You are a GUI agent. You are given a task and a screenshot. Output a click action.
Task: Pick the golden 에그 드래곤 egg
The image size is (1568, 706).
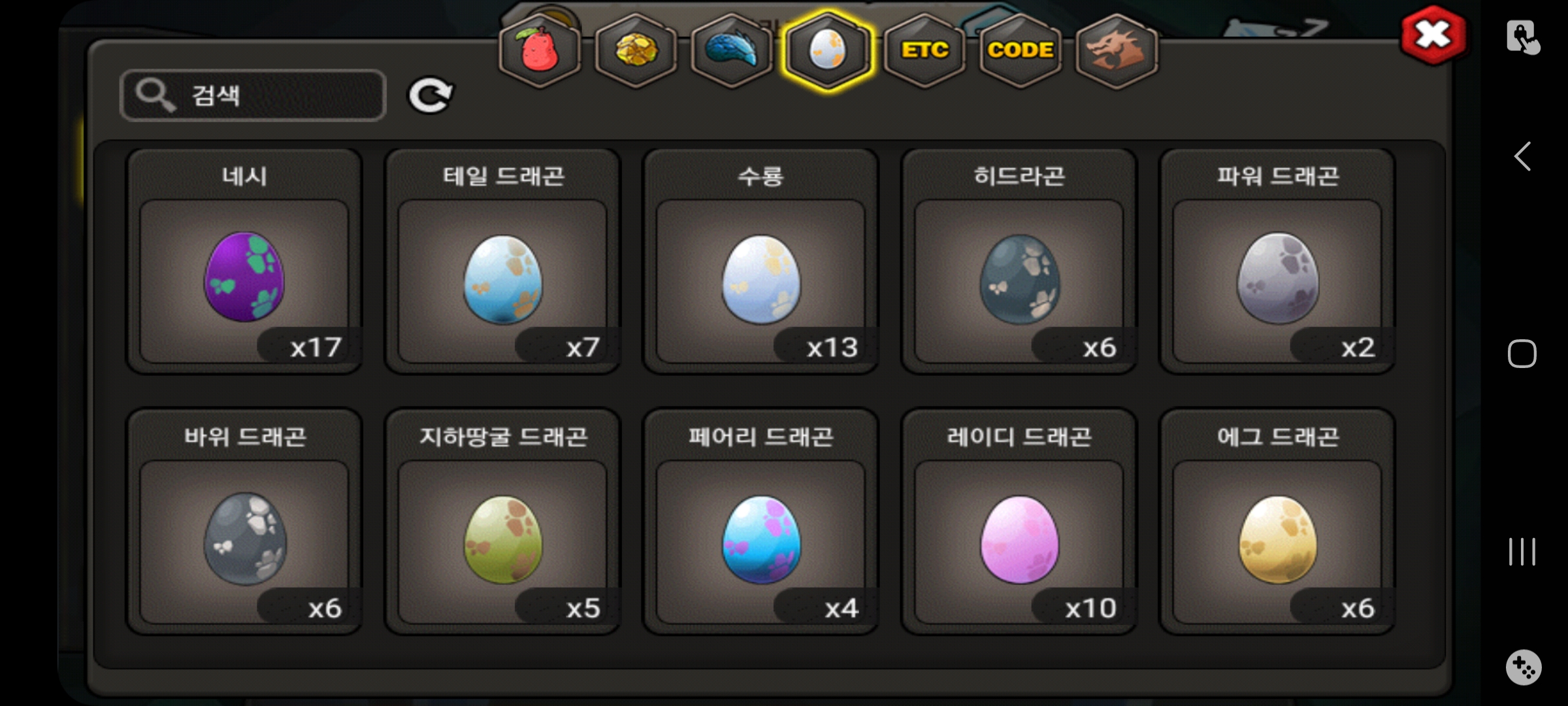pos(1278,522)
